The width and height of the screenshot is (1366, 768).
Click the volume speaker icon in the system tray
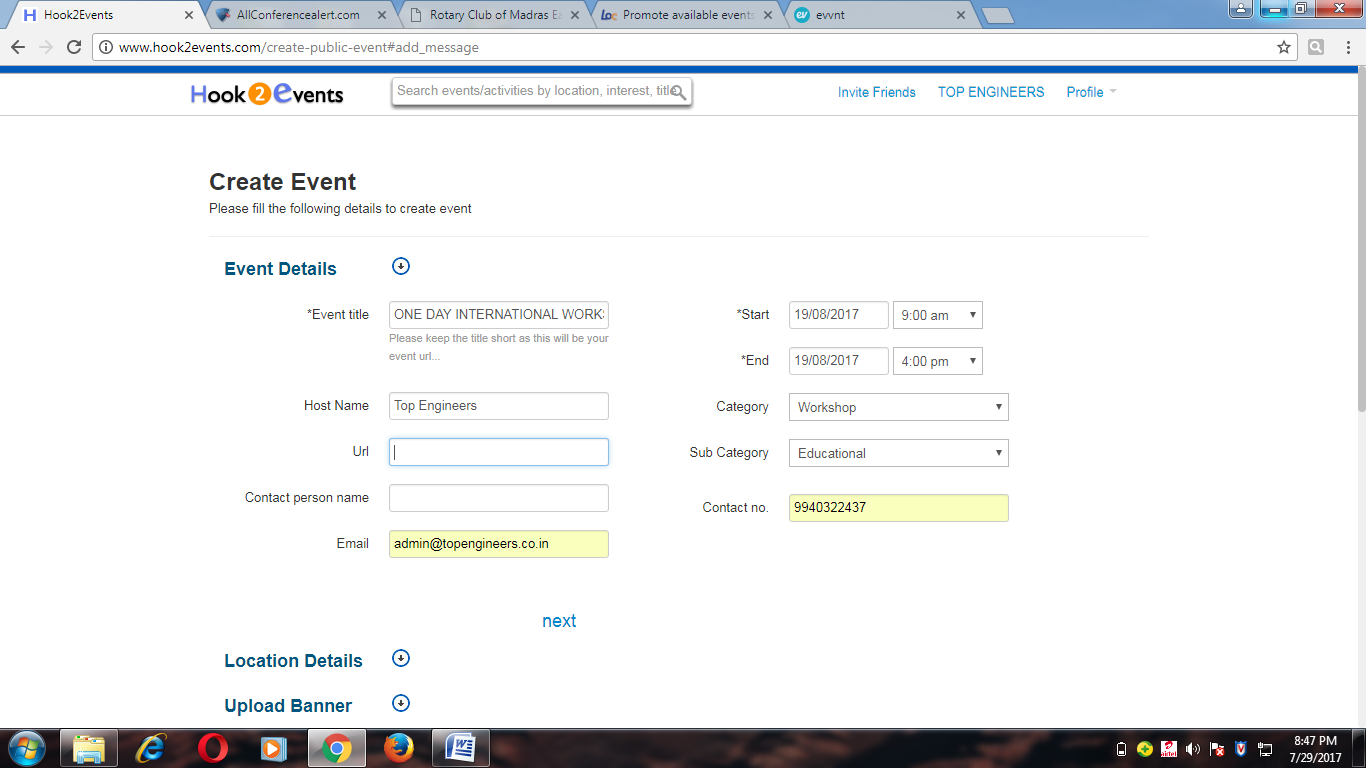click(x=1192, y=749)
